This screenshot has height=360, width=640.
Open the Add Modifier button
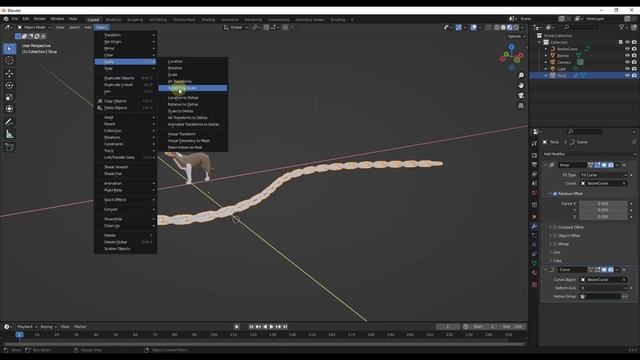point(589,154)
